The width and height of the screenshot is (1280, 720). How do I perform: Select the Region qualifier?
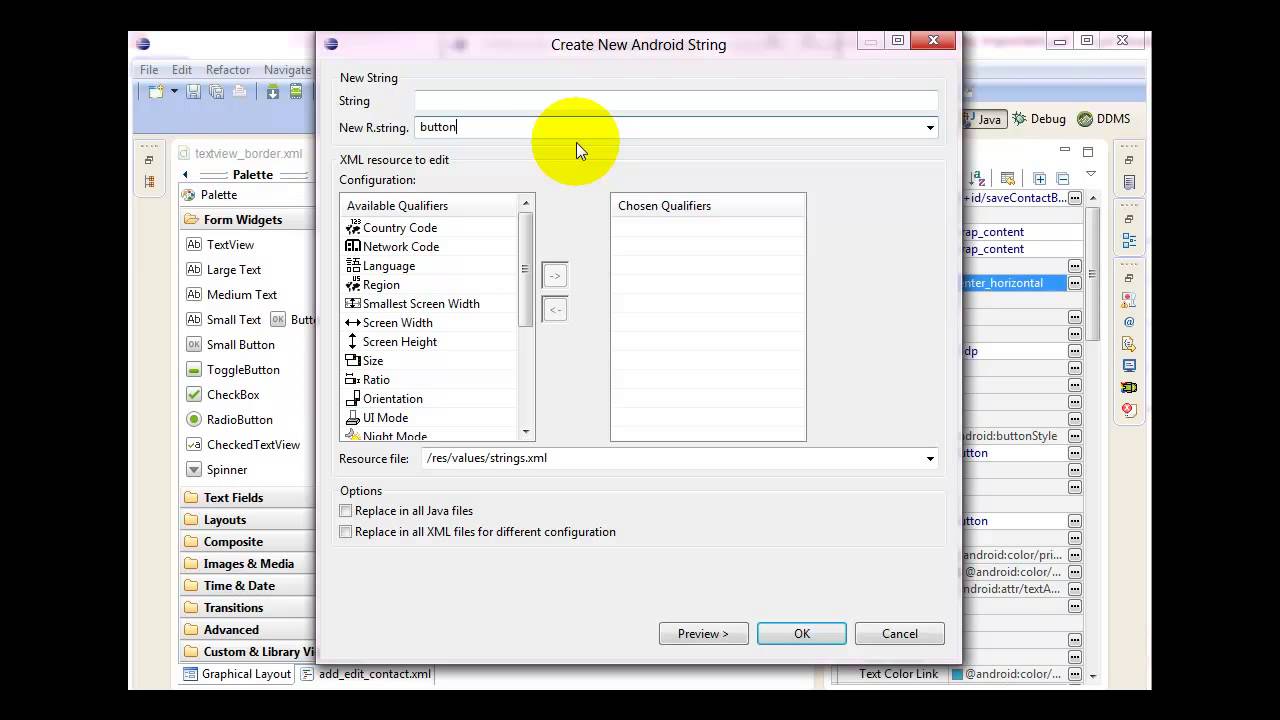372,285
